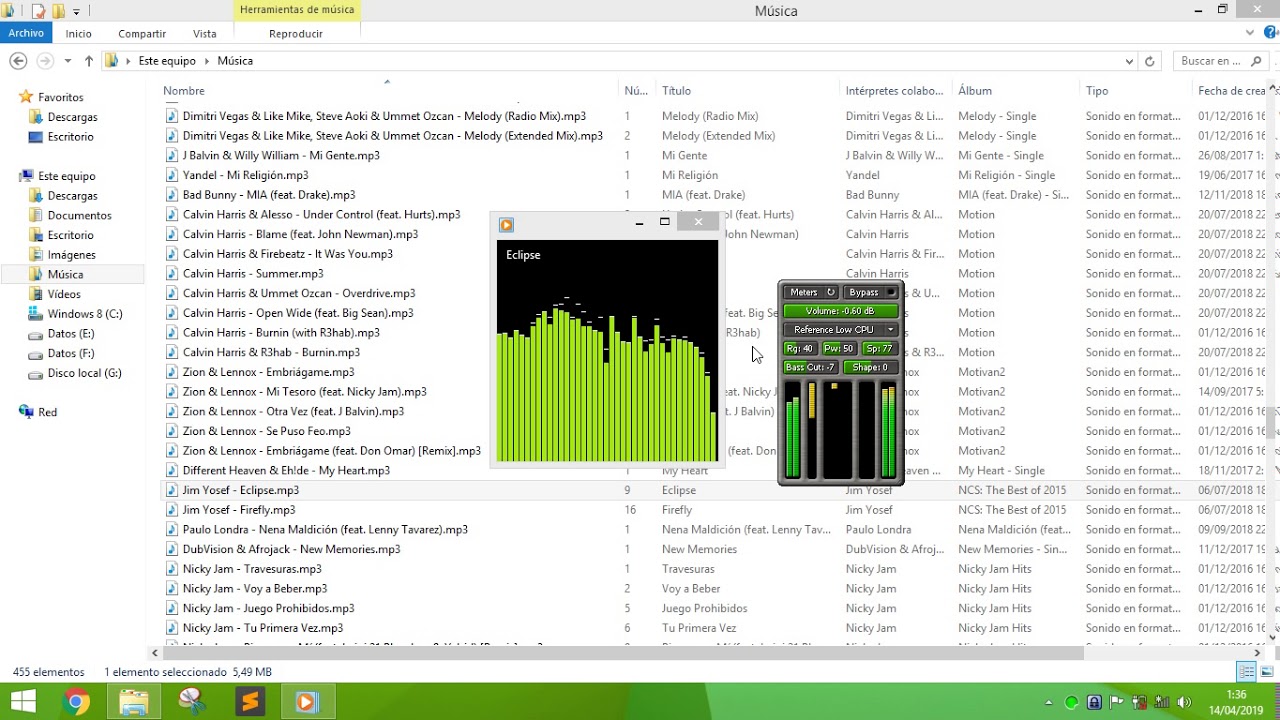Open the address bar history dropdown
The image size is (1280, 720).
coord(1130,61)
